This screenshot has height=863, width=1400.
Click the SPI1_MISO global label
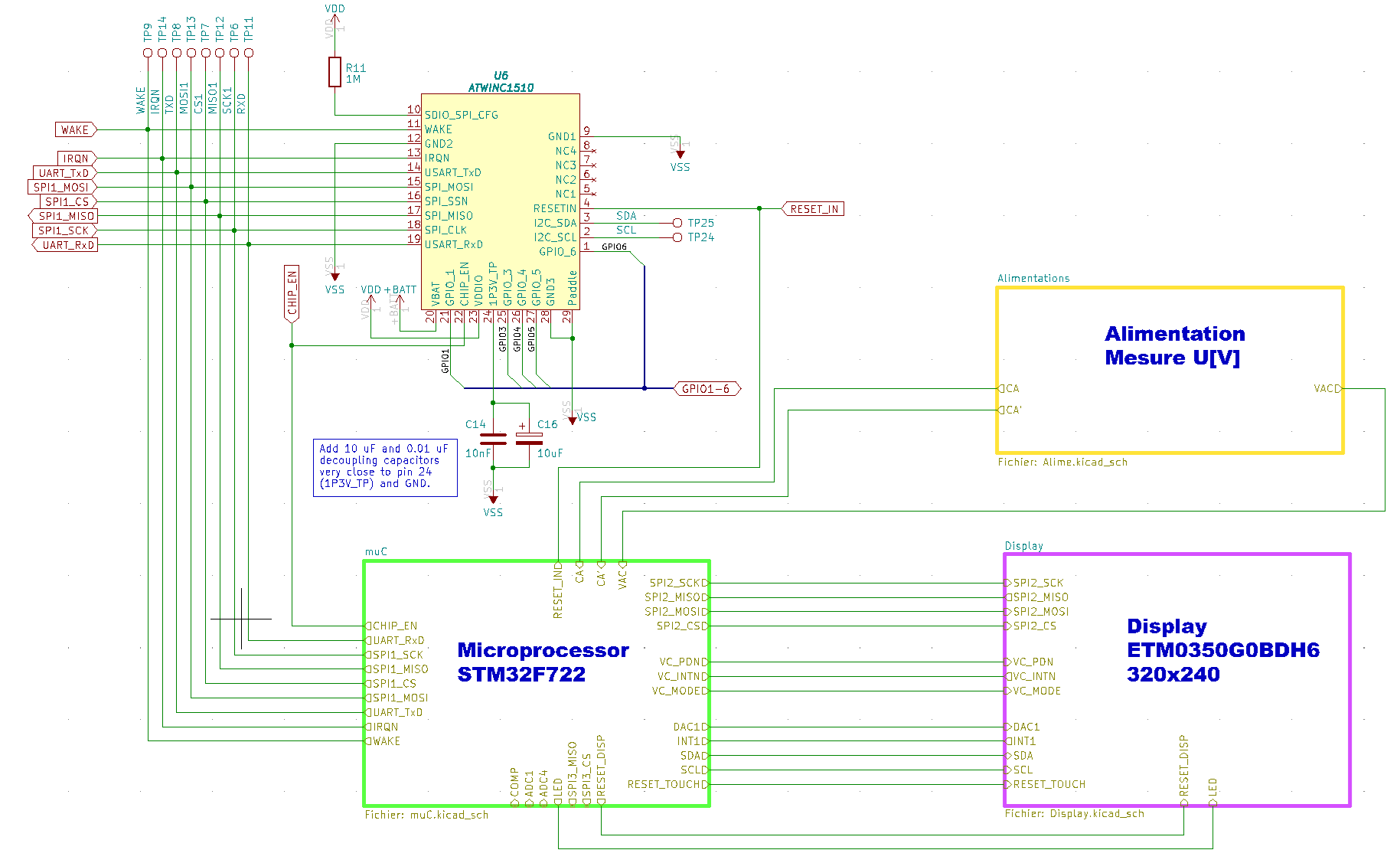63,216
